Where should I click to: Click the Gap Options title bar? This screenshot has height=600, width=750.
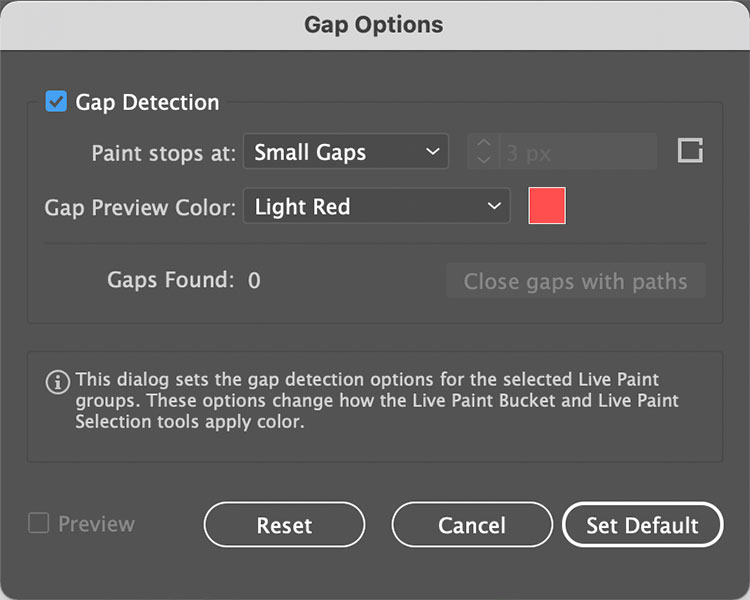click(374, 24)
